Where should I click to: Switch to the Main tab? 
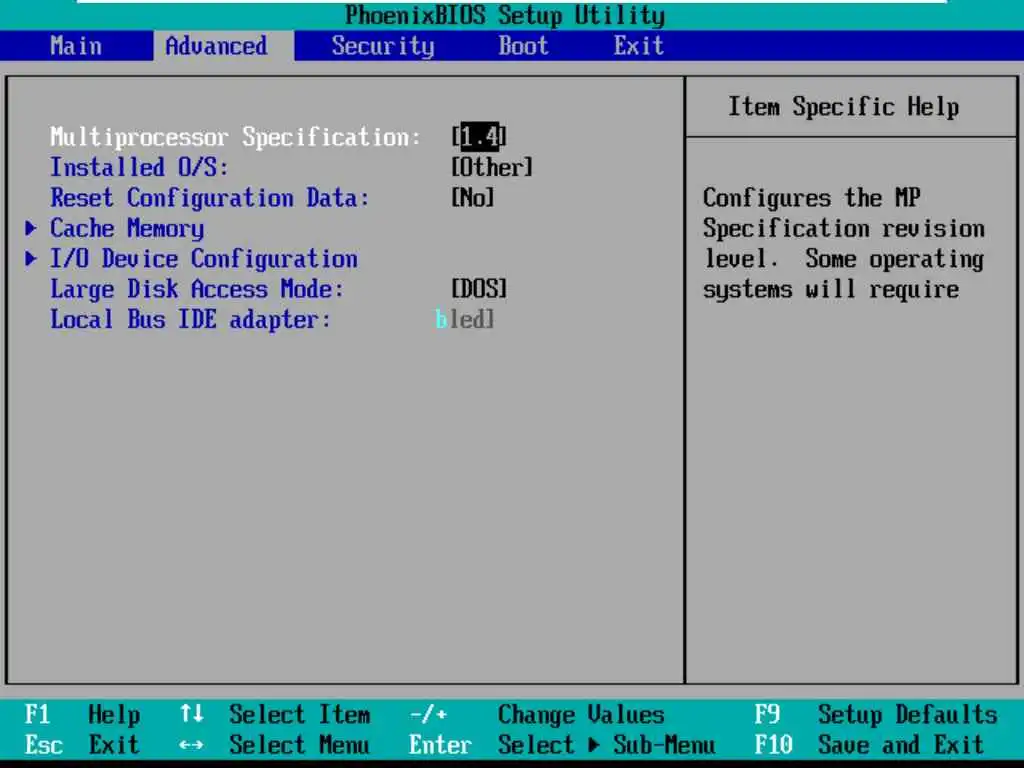(x=76, y=46)
